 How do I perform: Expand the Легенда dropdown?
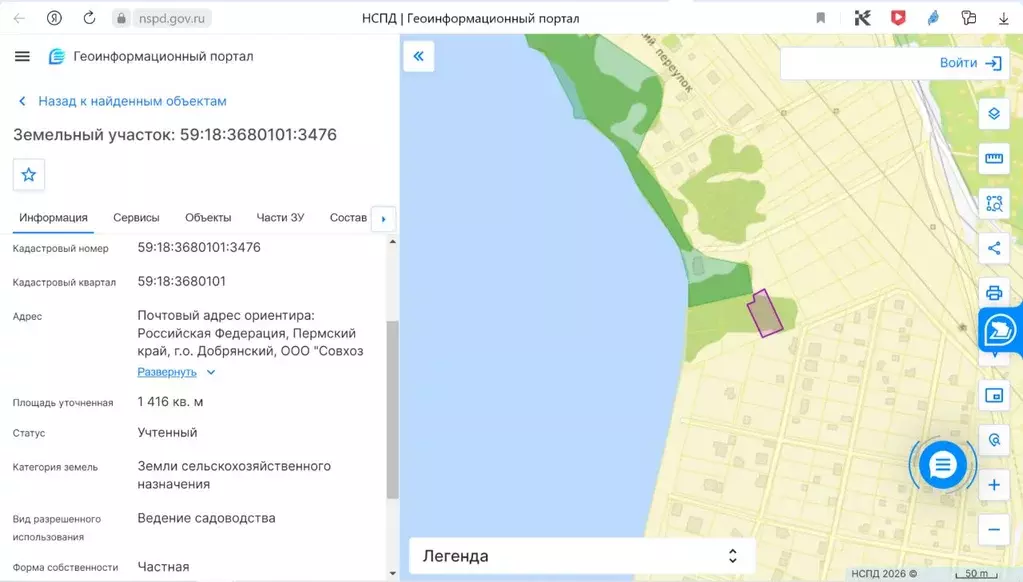pyautogui.click(x=582, y=556)
